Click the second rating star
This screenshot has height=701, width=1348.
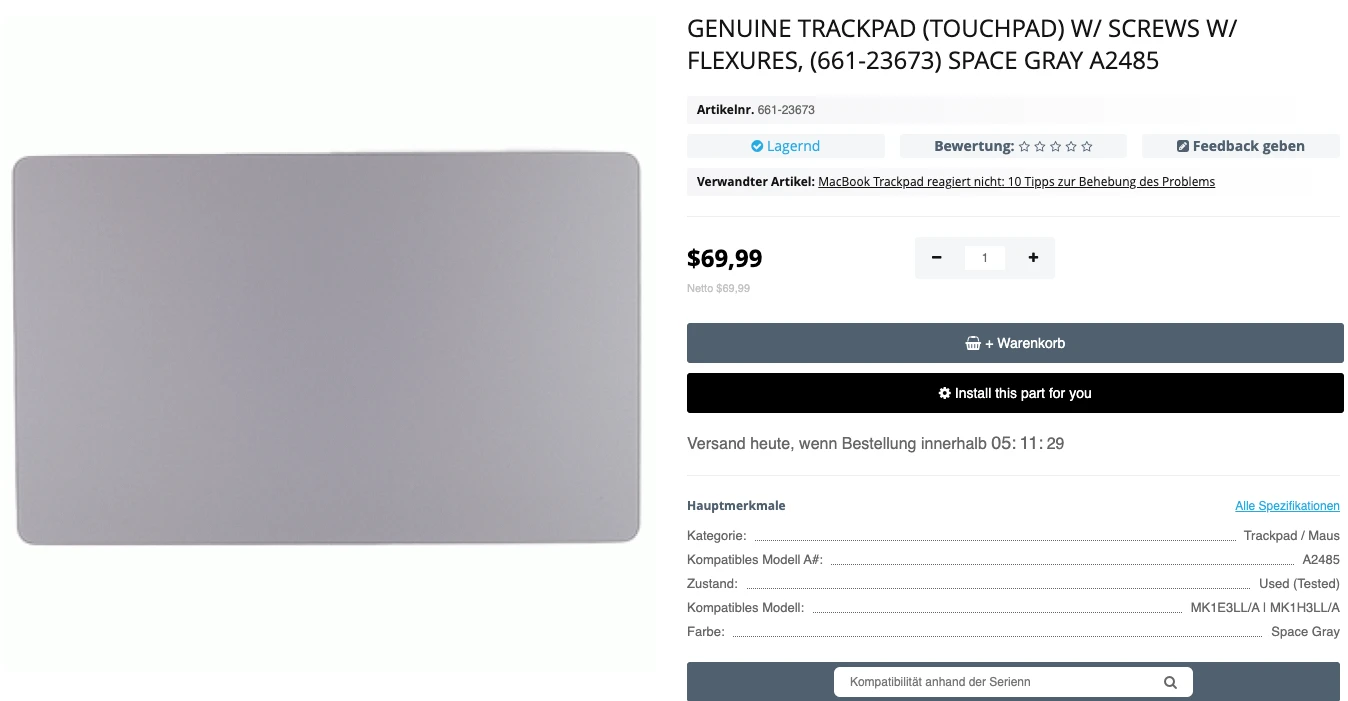tap(1040, 147)
